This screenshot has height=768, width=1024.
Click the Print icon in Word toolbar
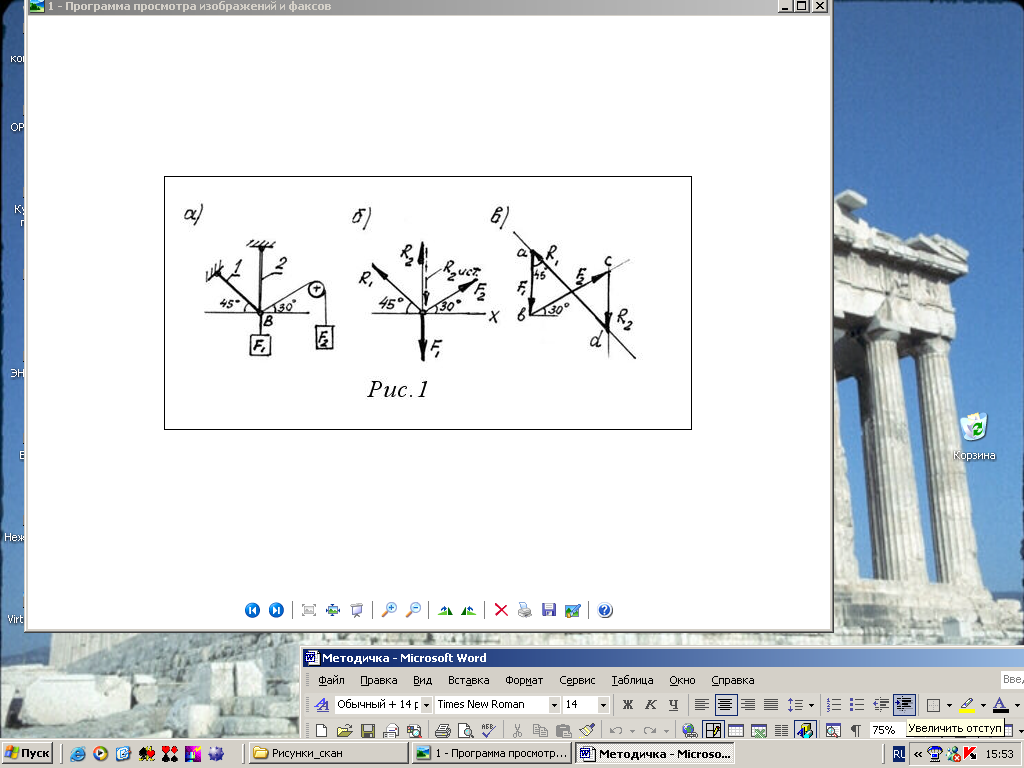click(x=442, y=730)
